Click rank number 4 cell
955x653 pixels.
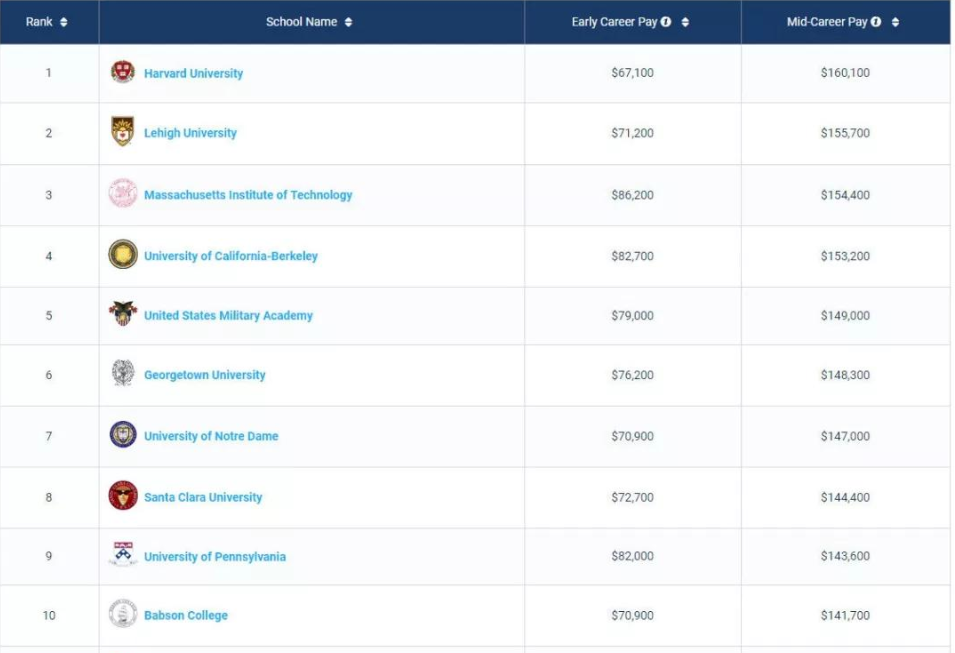pyautogui.click(x=49, y=256)
